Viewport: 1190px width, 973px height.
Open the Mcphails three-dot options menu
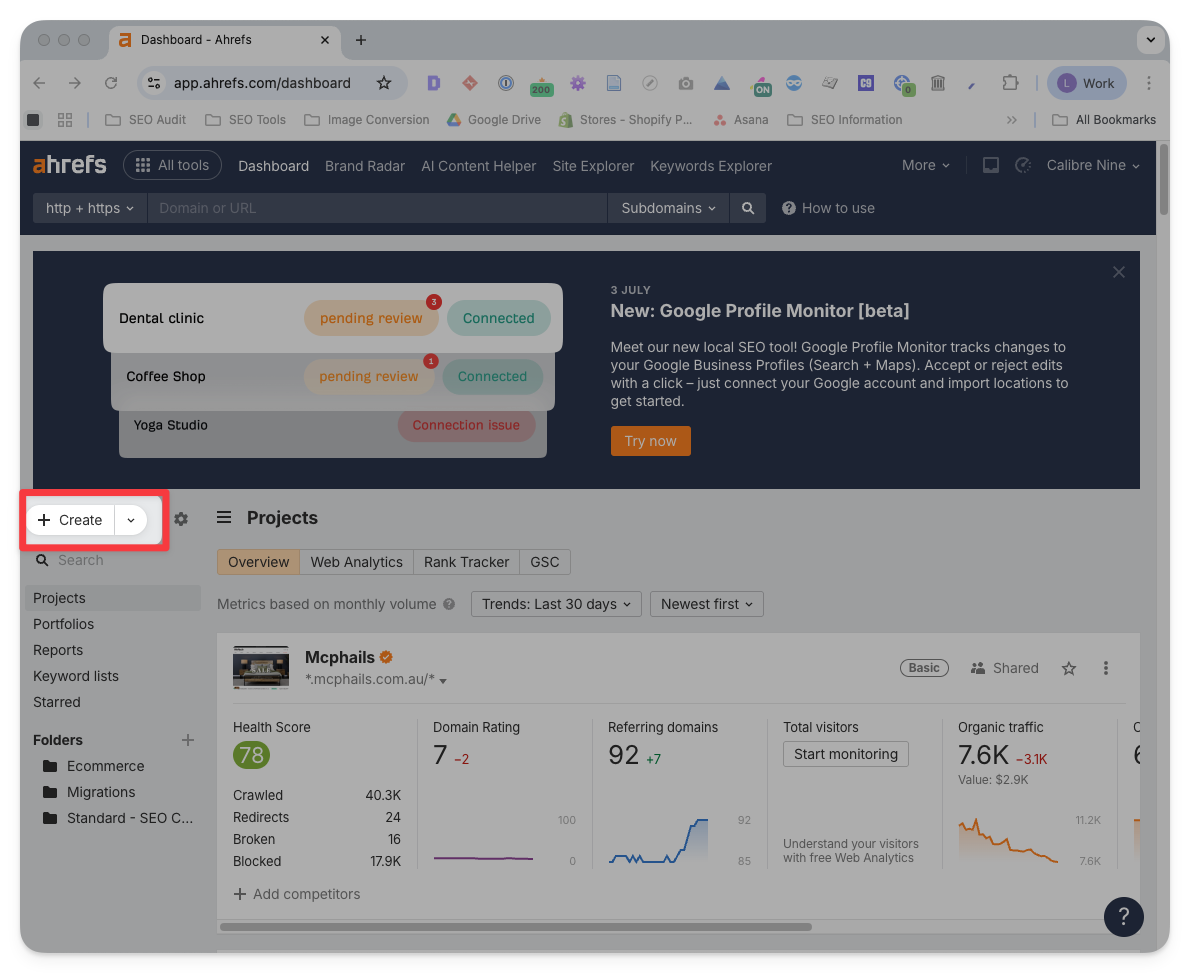[1106, 668]
